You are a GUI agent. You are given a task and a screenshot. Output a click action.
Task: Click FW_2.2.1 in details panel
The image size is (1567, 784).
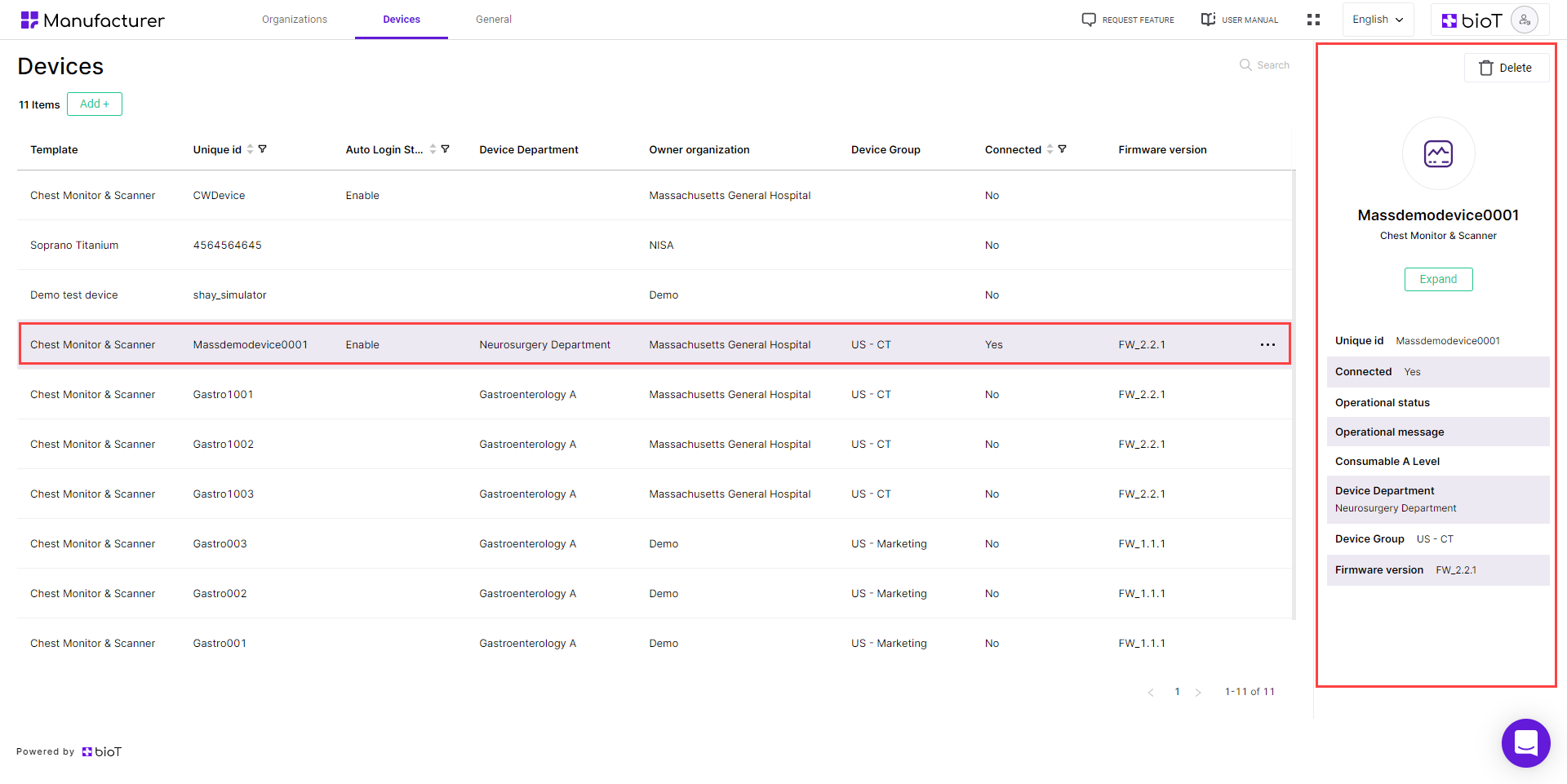pos(1456,570)
